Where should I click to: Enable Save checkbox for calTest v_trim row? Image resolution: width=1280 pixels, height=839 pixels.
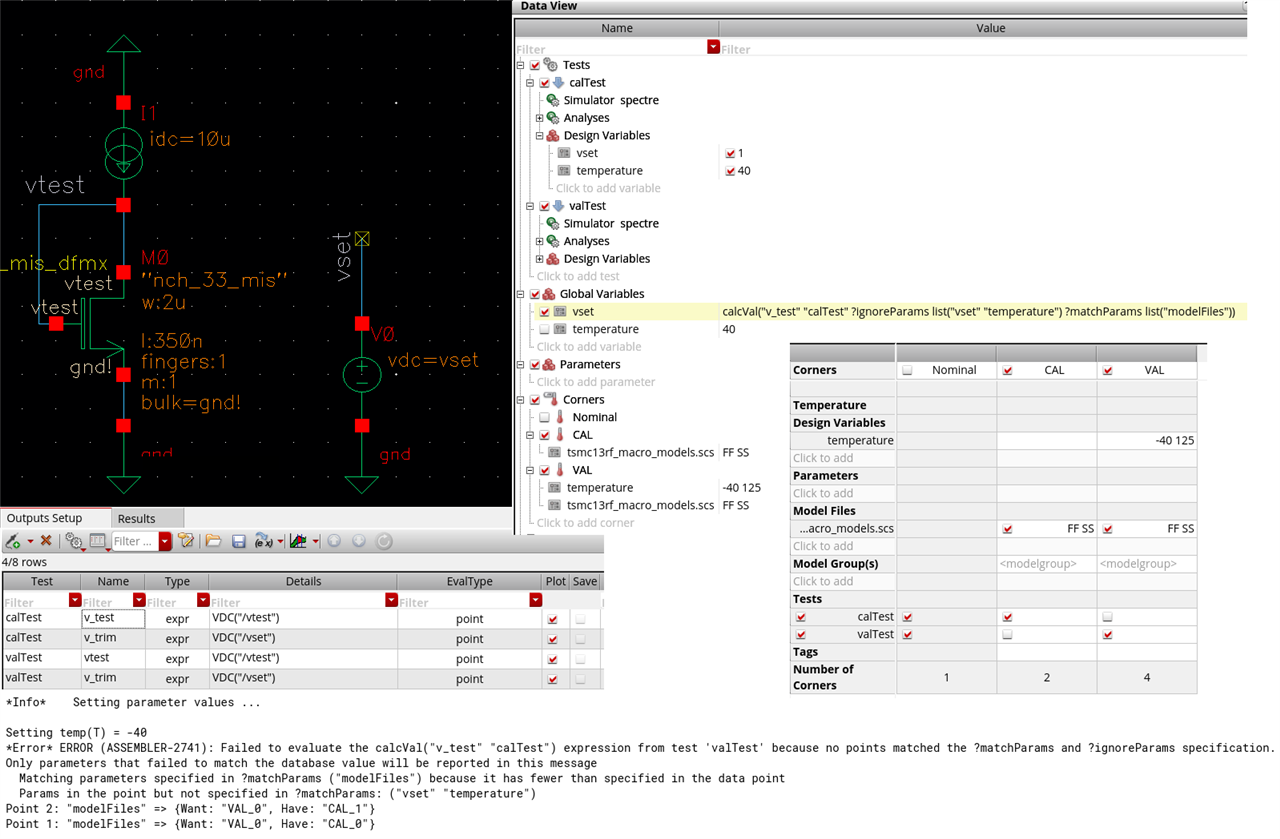pos(580,639)
